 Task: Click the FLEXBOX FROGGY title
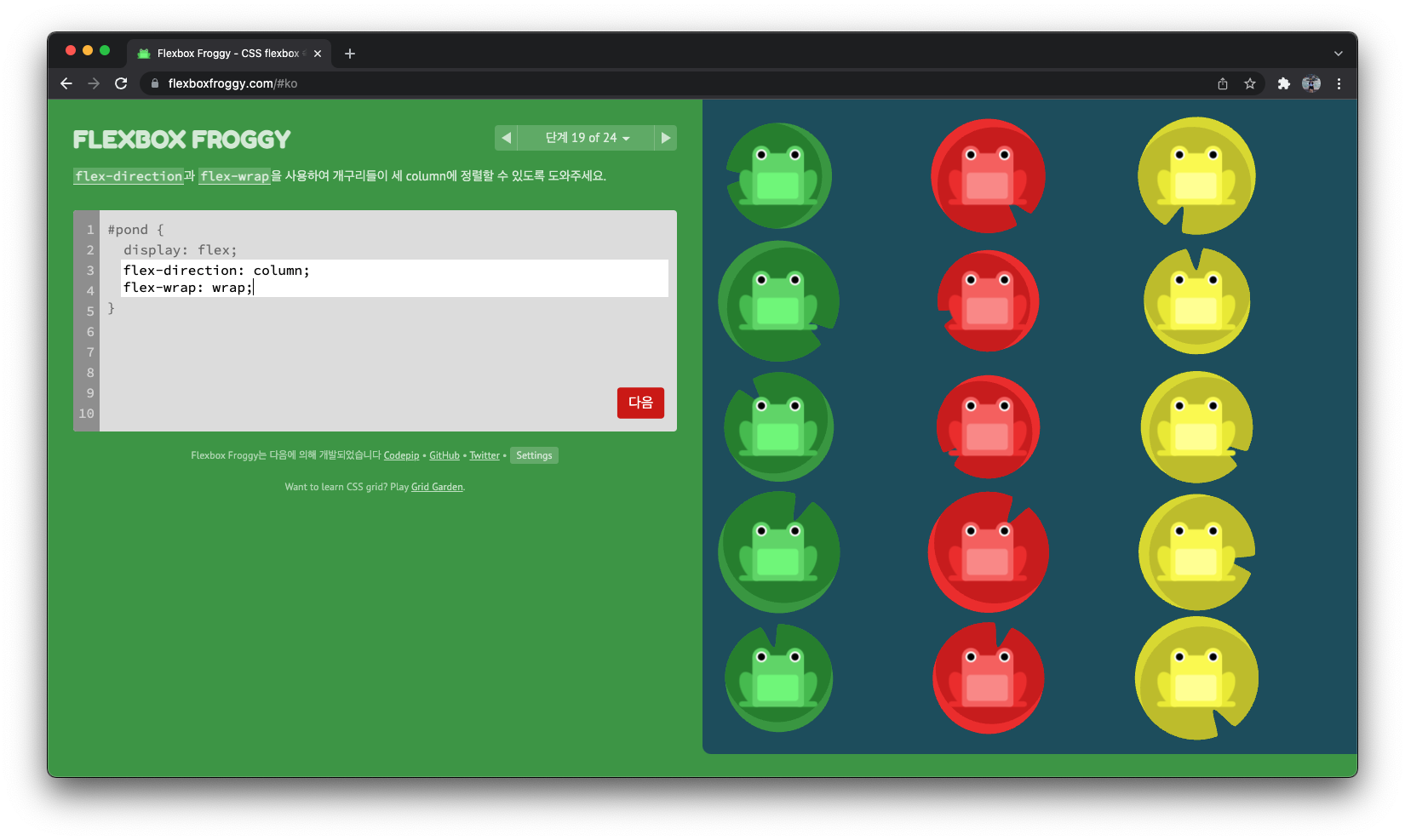click(x=181, y=140)
